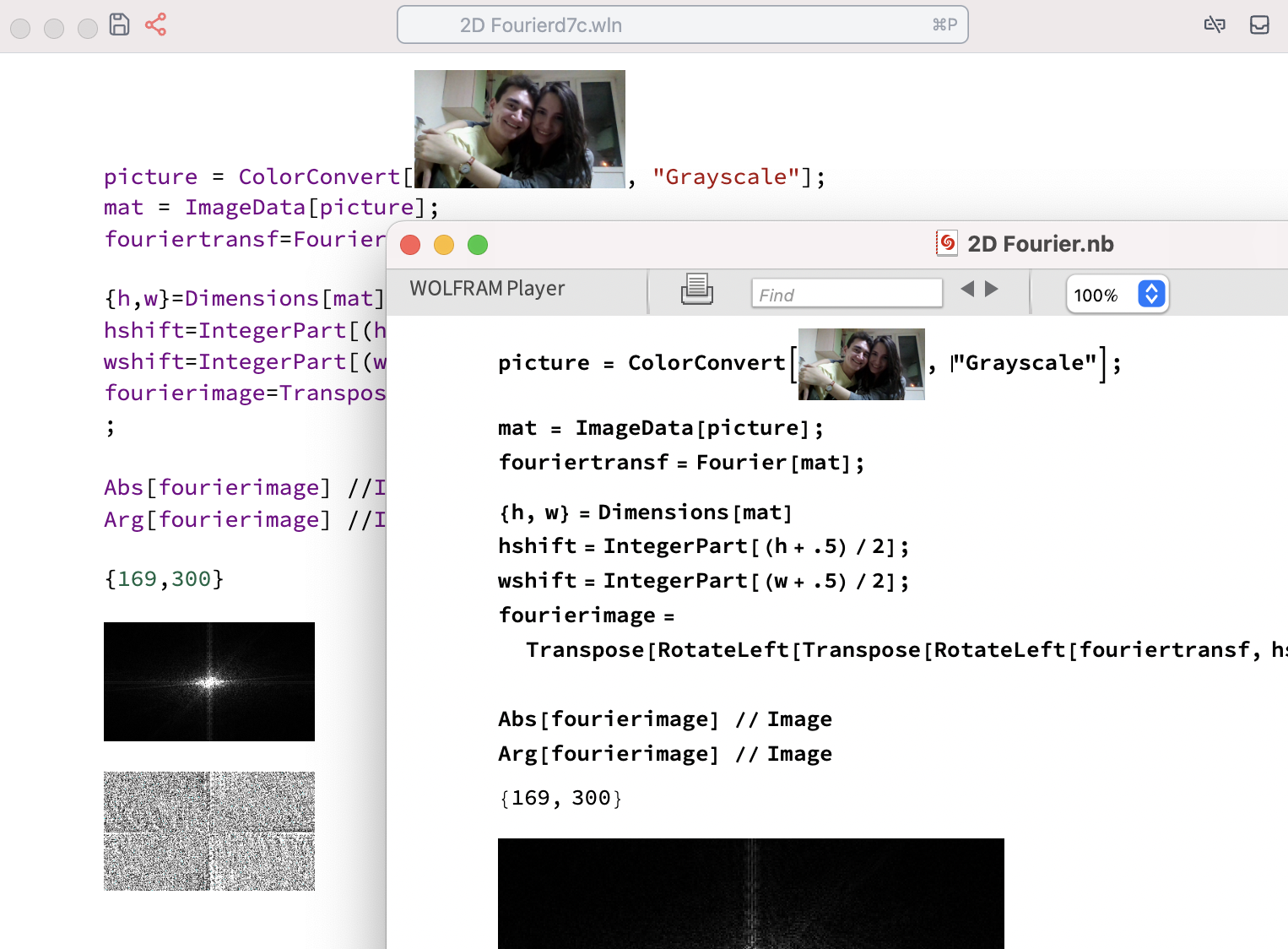Screen dimensions: 1288x949
Task: Click the print icon in Wolfram Player
Action: (696, 290)
